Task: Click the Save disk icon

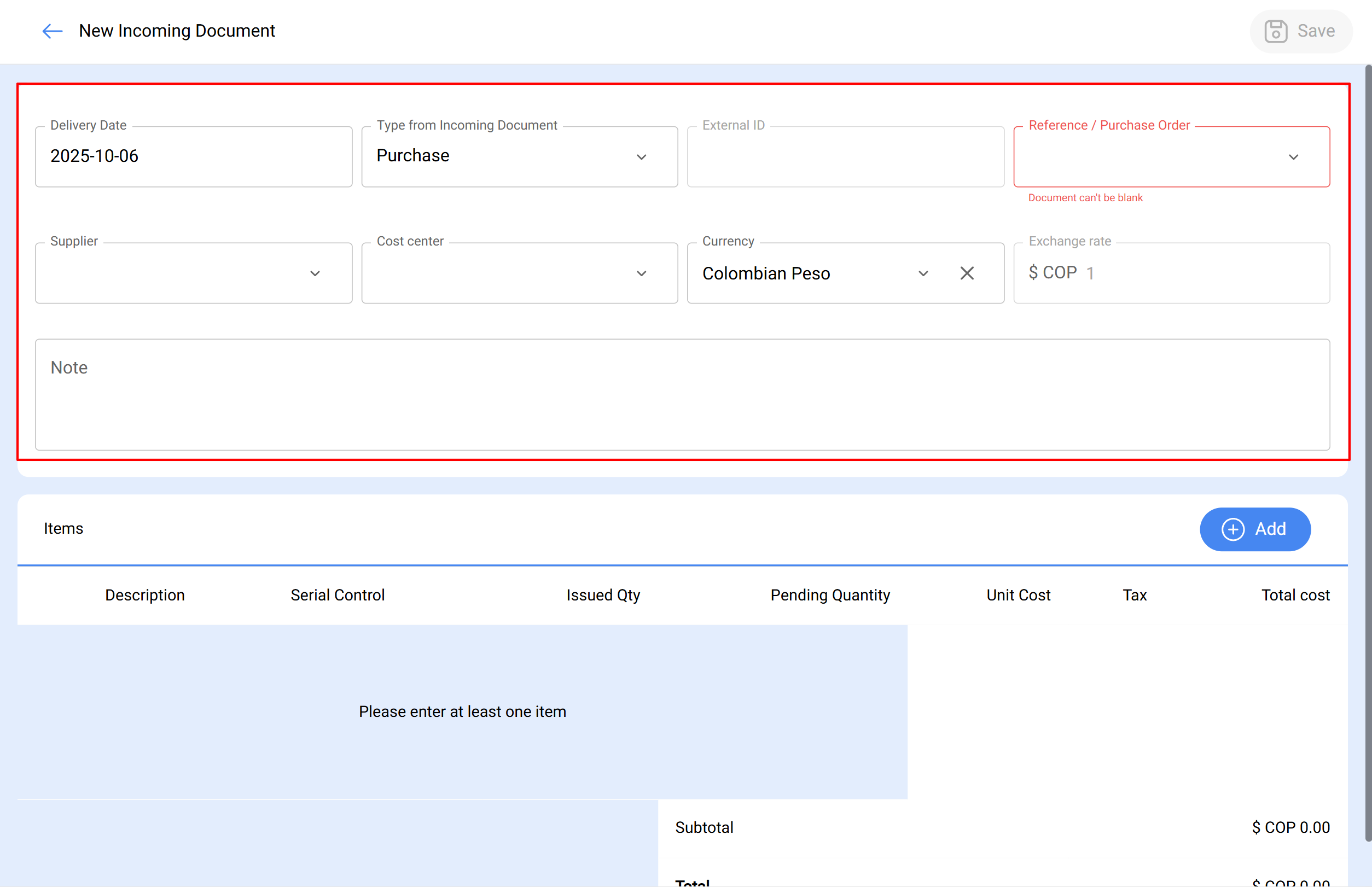Action: [x=1275, y=31]
